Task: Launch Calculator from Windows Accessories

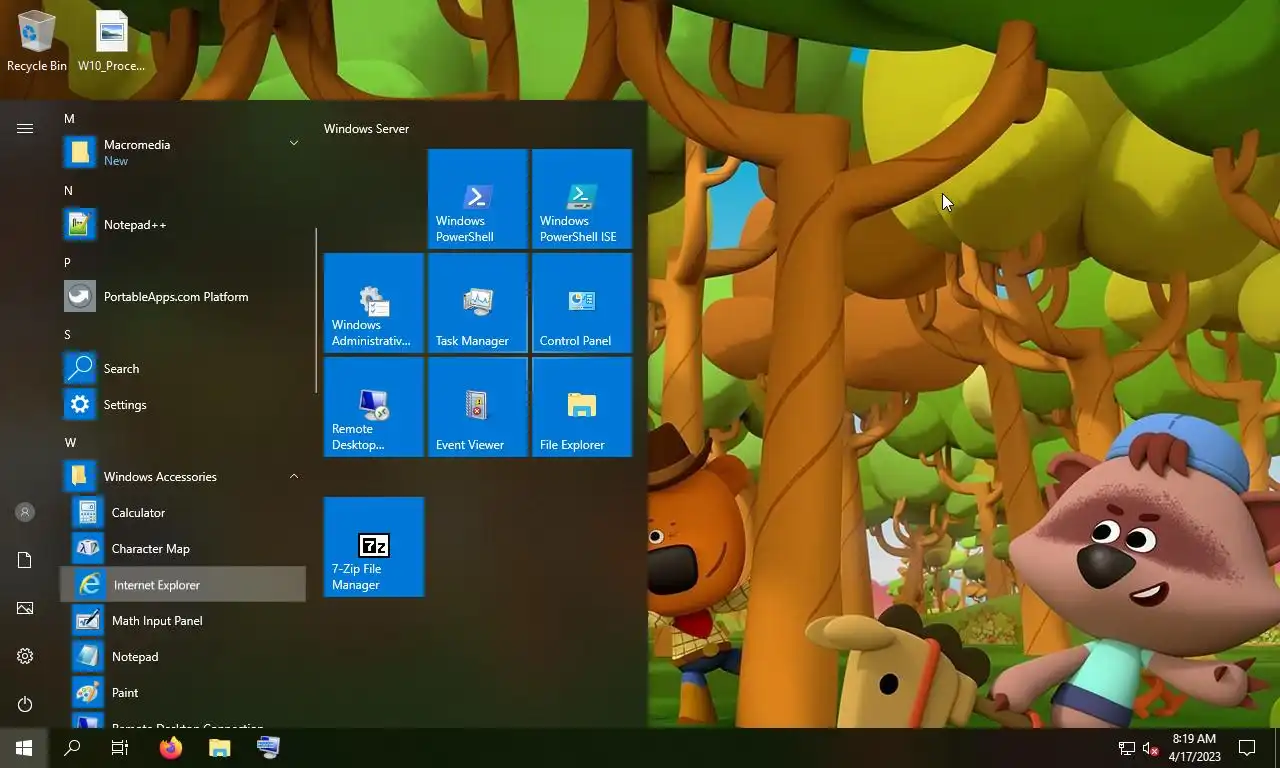Action: click(x=183, y=513)
